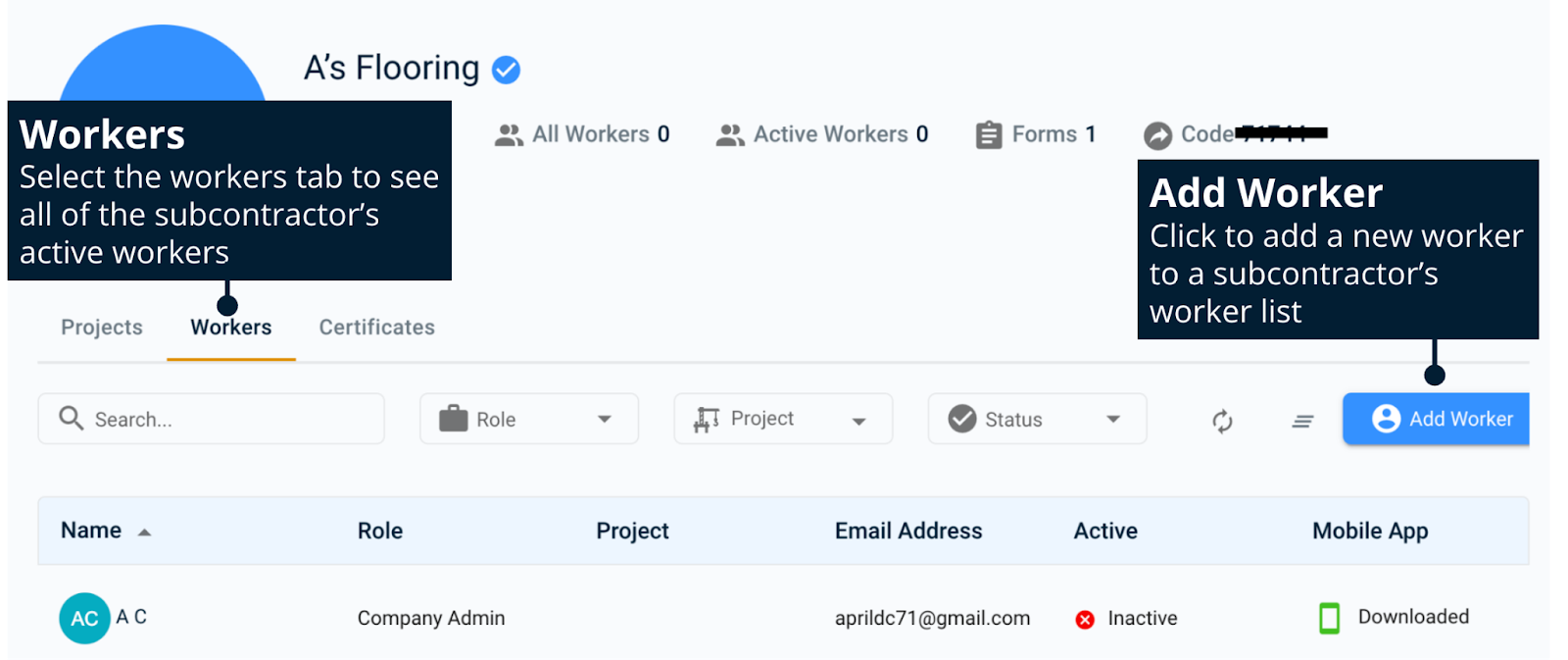
Task: Open the Status filter dropdown
Action: pyautogui.click(x=1037, y=419)
